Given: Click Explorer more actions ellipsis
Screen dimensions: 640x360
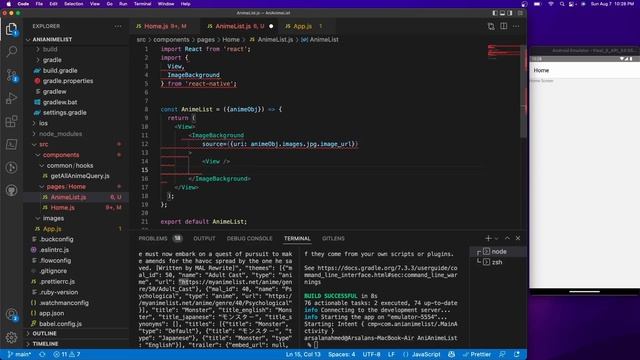Looking at the screenshot, I should click(x=118, y=26).
